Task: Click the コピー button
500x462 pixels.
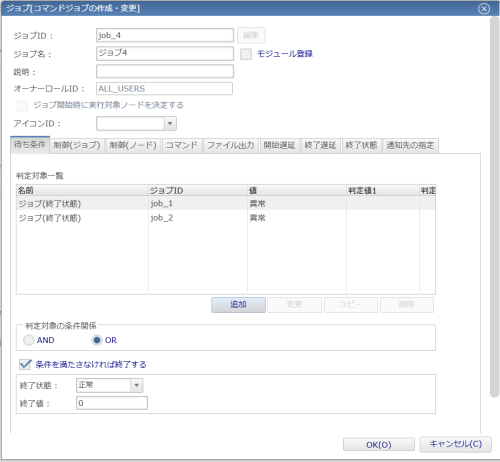Action: (x=351, y=305)
